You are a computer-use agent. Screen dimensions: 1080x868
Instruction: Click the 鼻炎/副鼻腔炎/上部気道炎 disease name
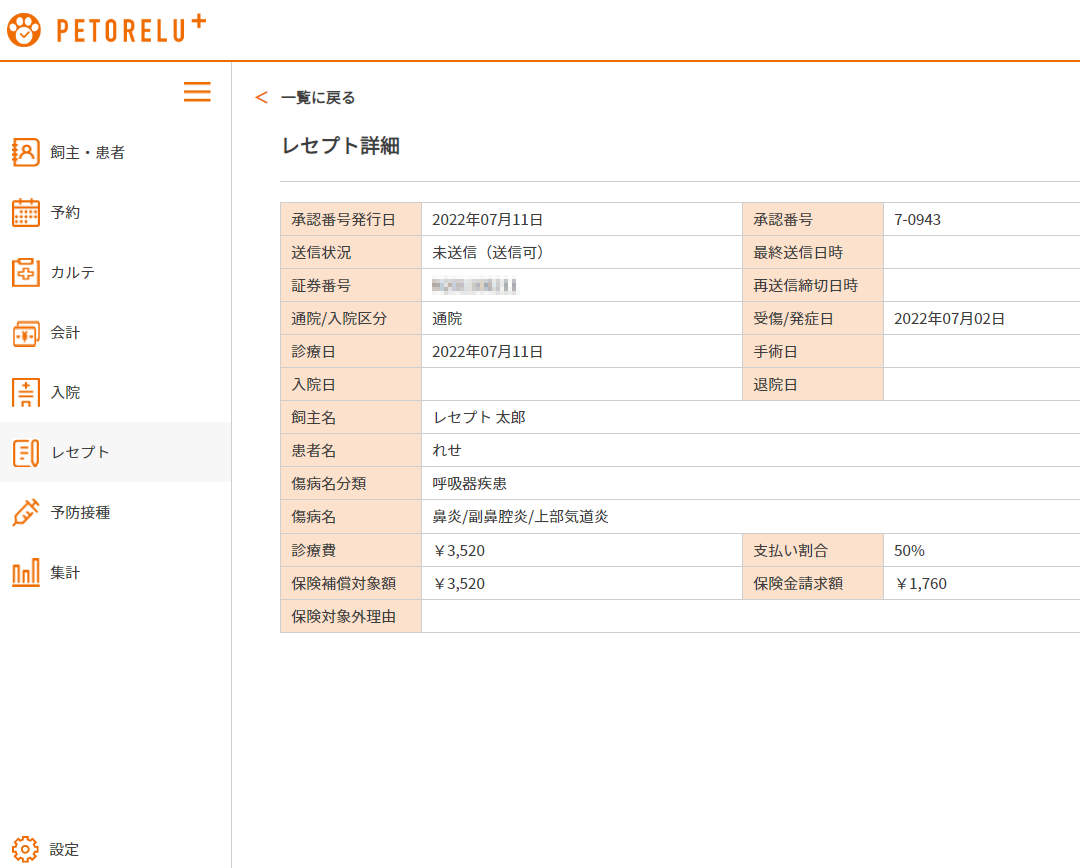coord(521,517)
